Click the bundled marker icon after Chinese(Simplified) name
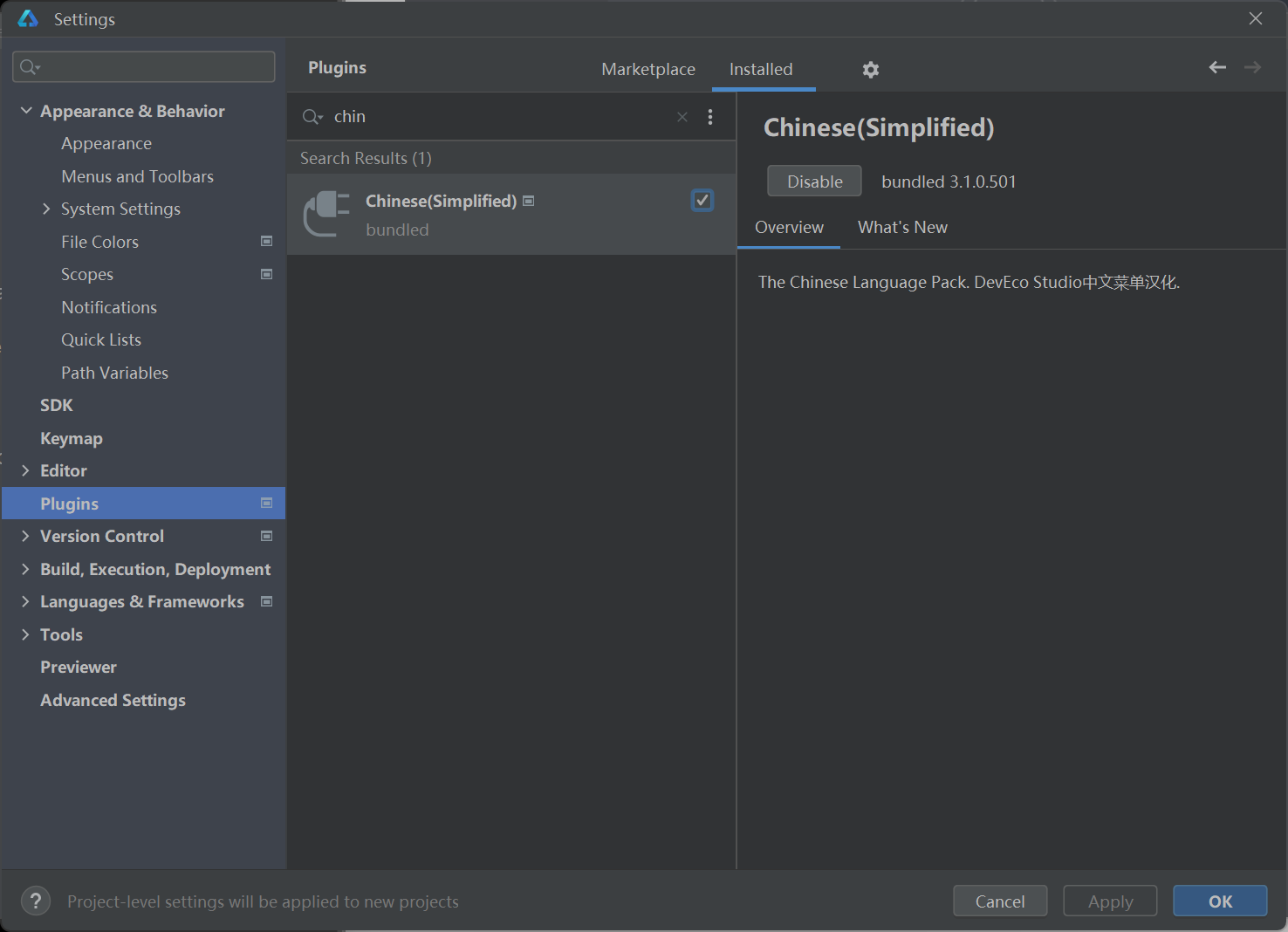The width and height of the screenshot is (1288, 932). 528,201
